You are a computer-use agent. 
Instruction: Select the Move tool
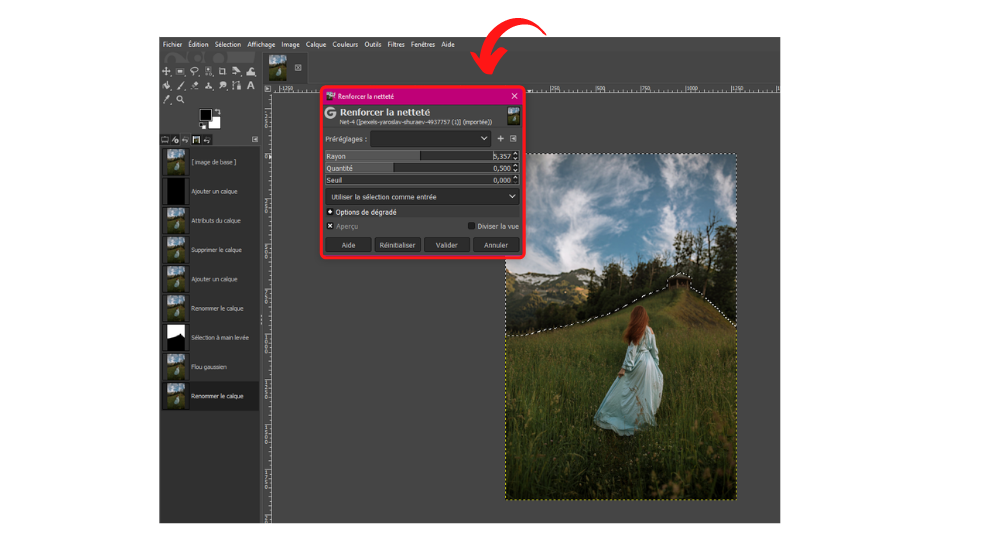tap(166, 71)
